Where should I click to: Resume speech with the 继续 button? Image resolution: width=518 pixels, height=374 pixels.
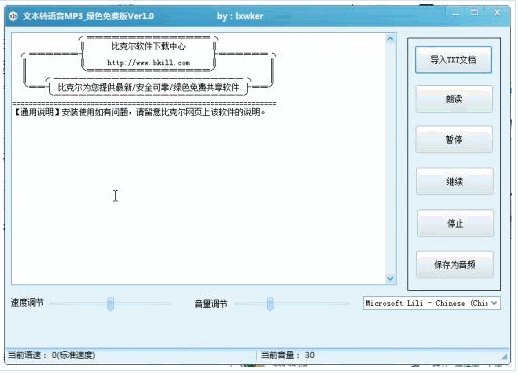tap(455, 181)
